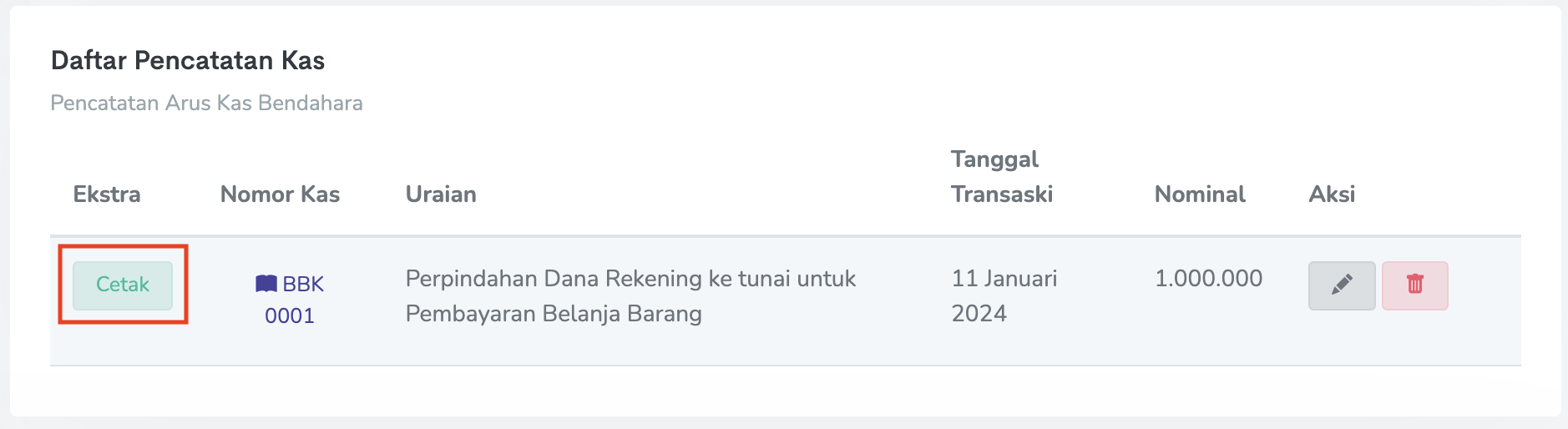Click the 0001 number under BBK

290,315
